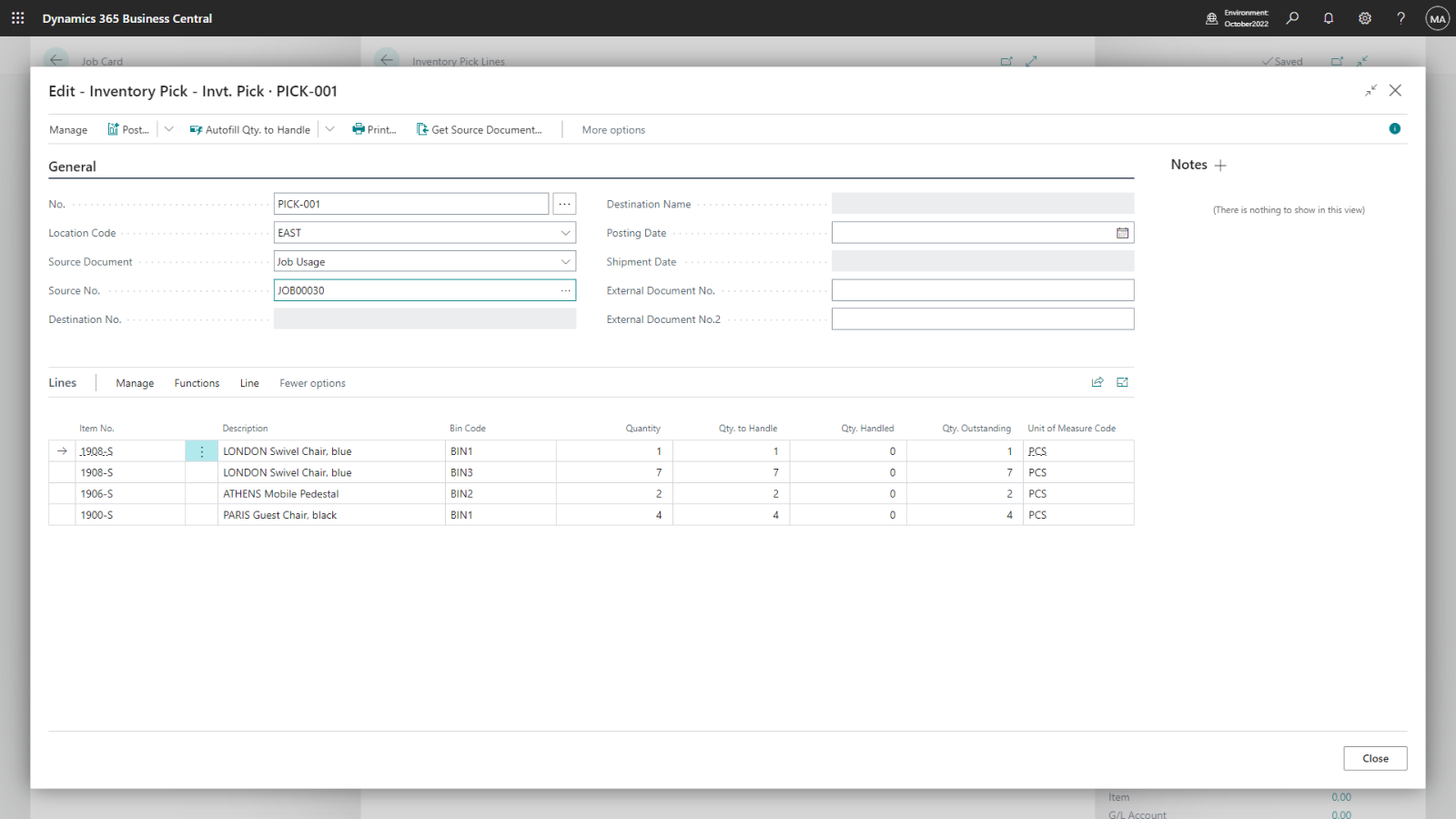The image size is (1456, 819).
Task: Select the 1900-S item number cell
Action: tap(130, 515)
